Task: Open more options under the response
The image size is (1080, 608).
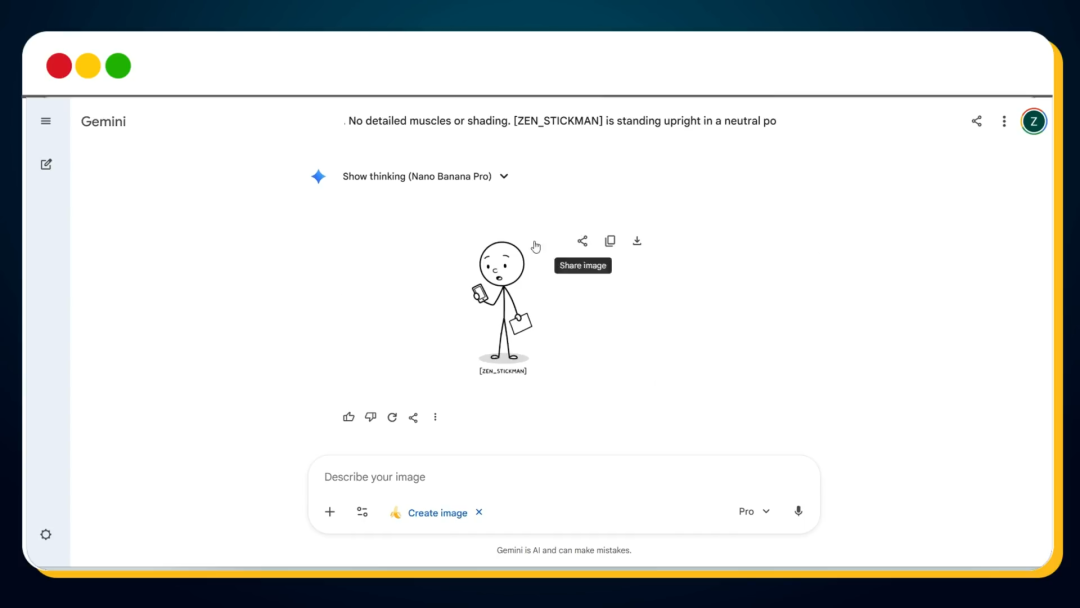Action: pos(435,417)
